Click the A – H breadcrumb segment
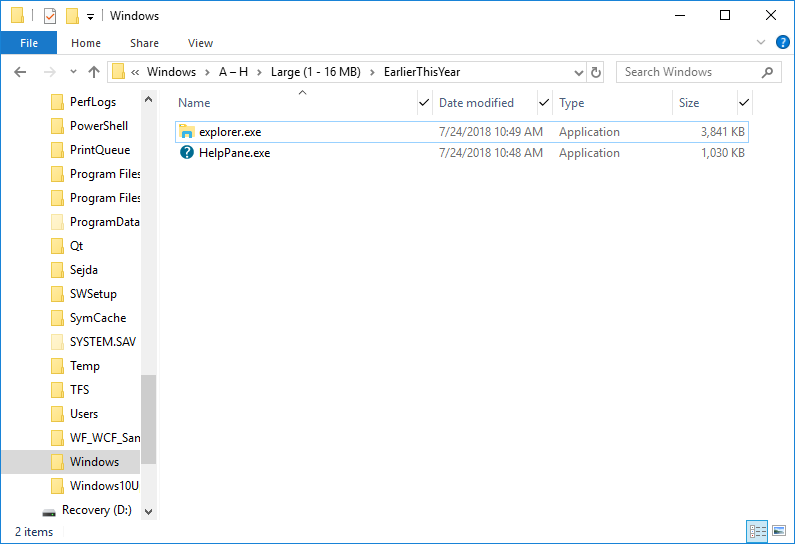This screenshot has height=544, width=795. tap(233, 72)
